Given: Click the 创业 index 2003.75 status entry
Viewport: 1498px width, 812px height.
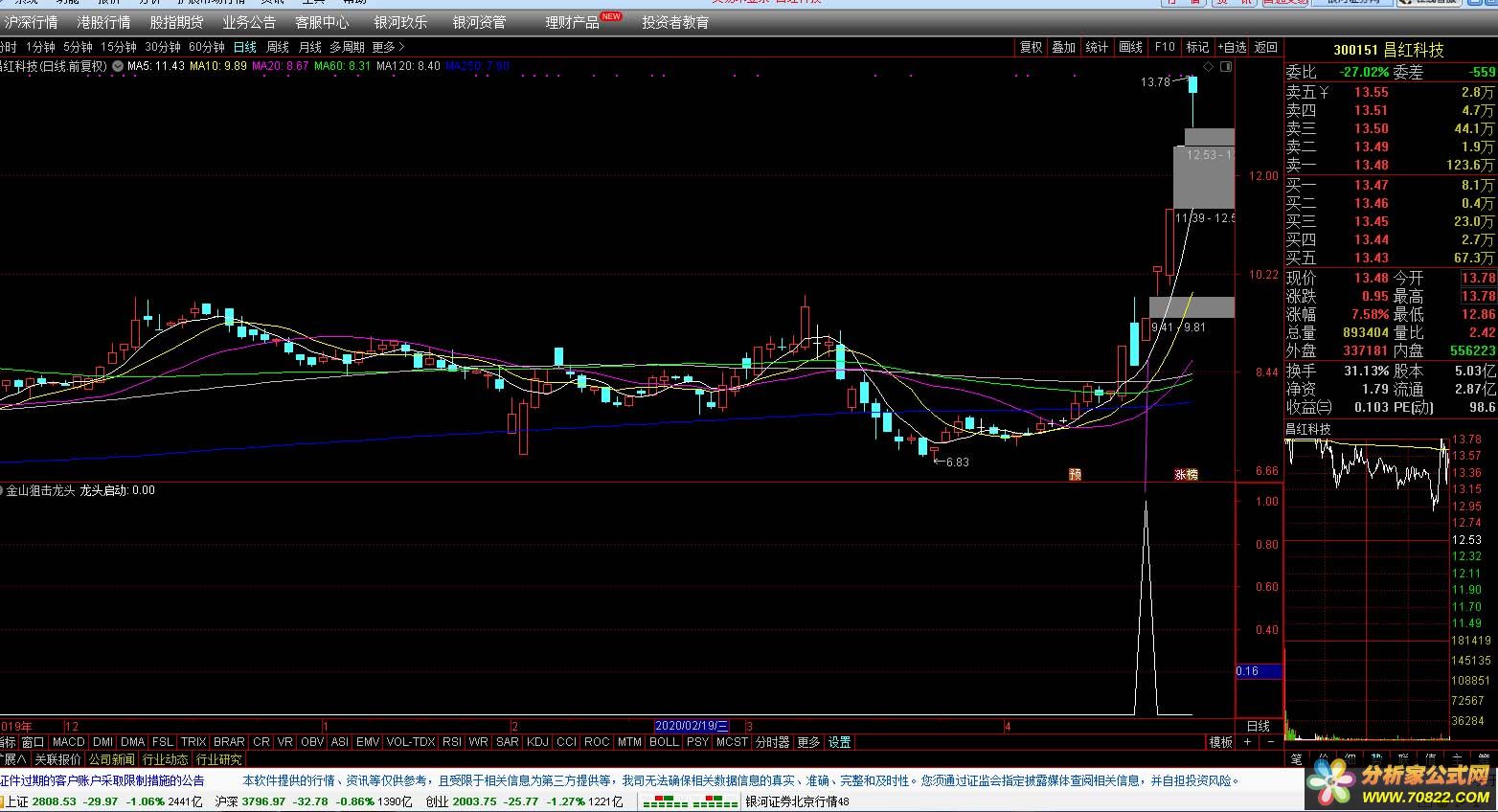Looking at the screenshot, I should coord(524,802).
